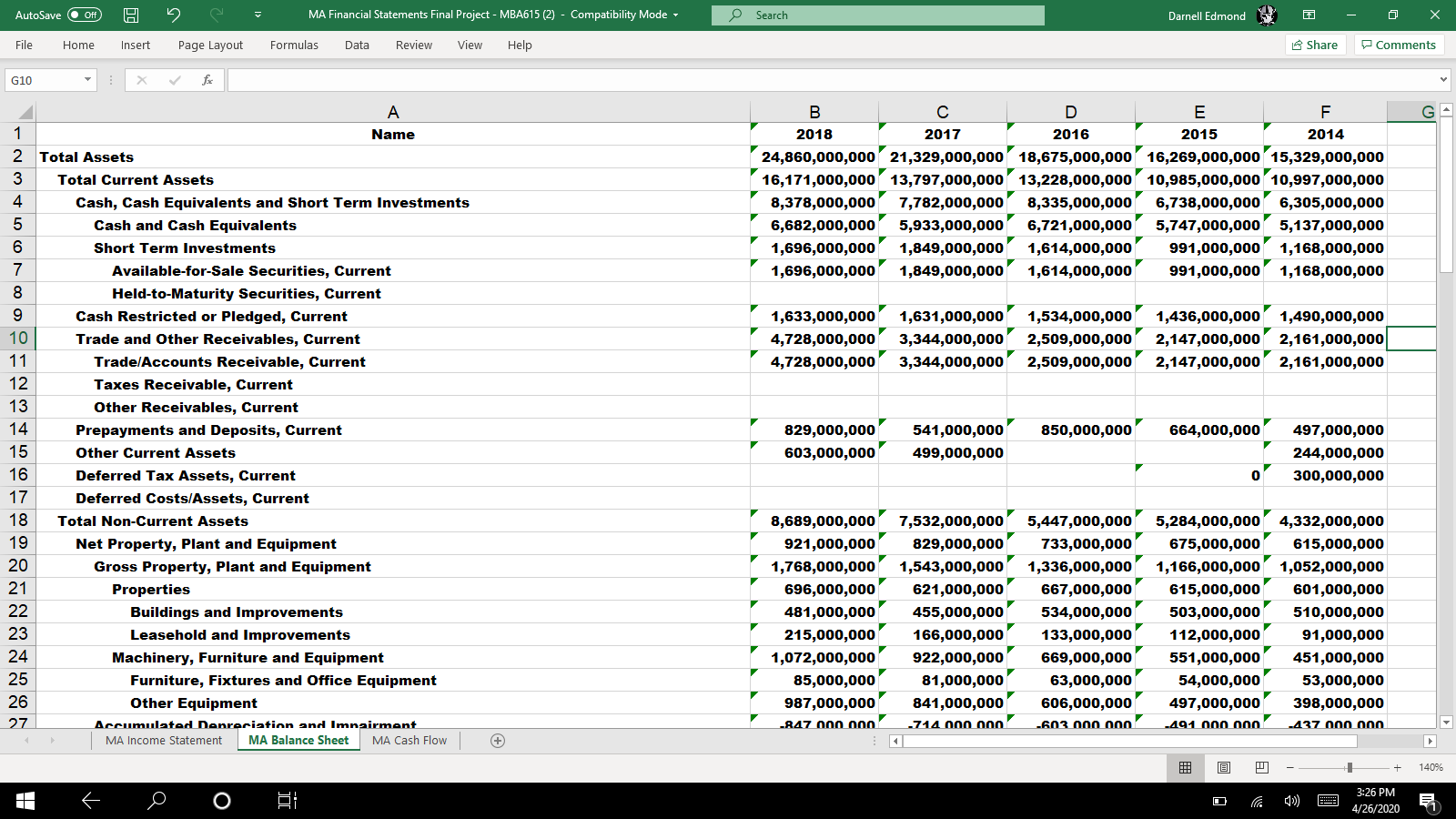
Task: Switch to the Home ribbon tab
Action: coord(78,45)
